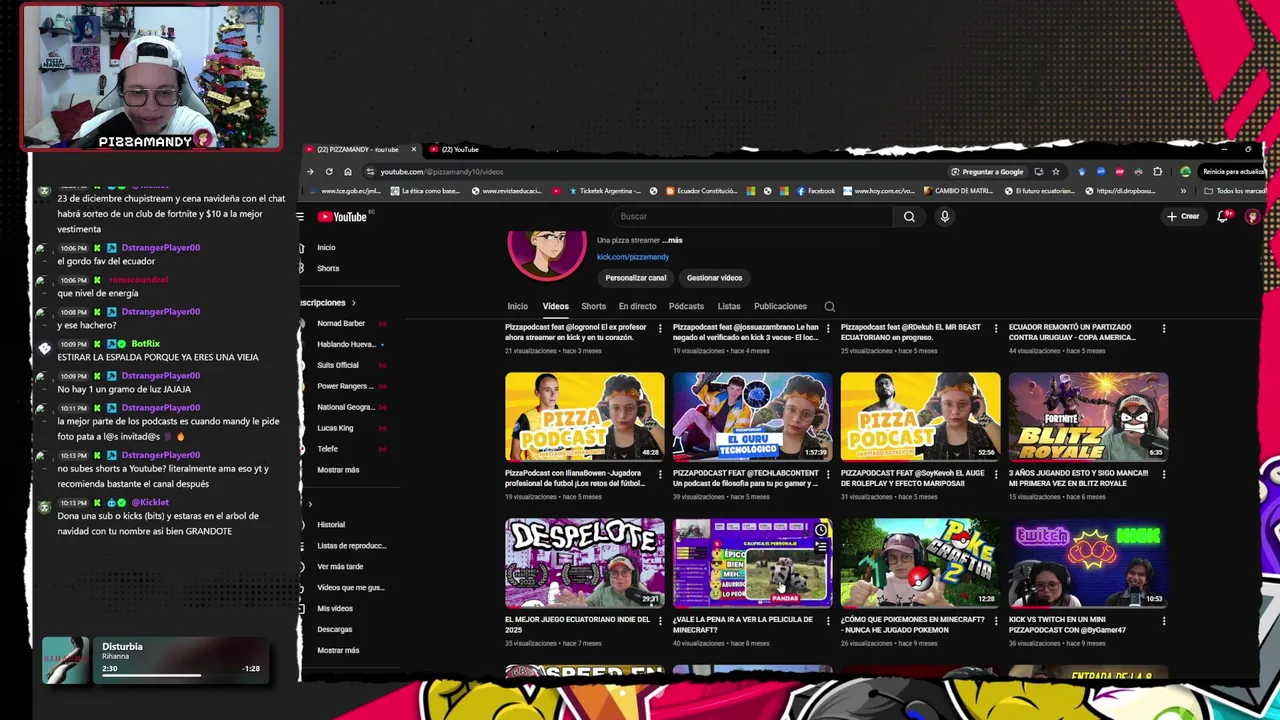Open options for '3 AÑOS JUGANDO ESTO' video
1280x720 pixels.
[1164, 475]
